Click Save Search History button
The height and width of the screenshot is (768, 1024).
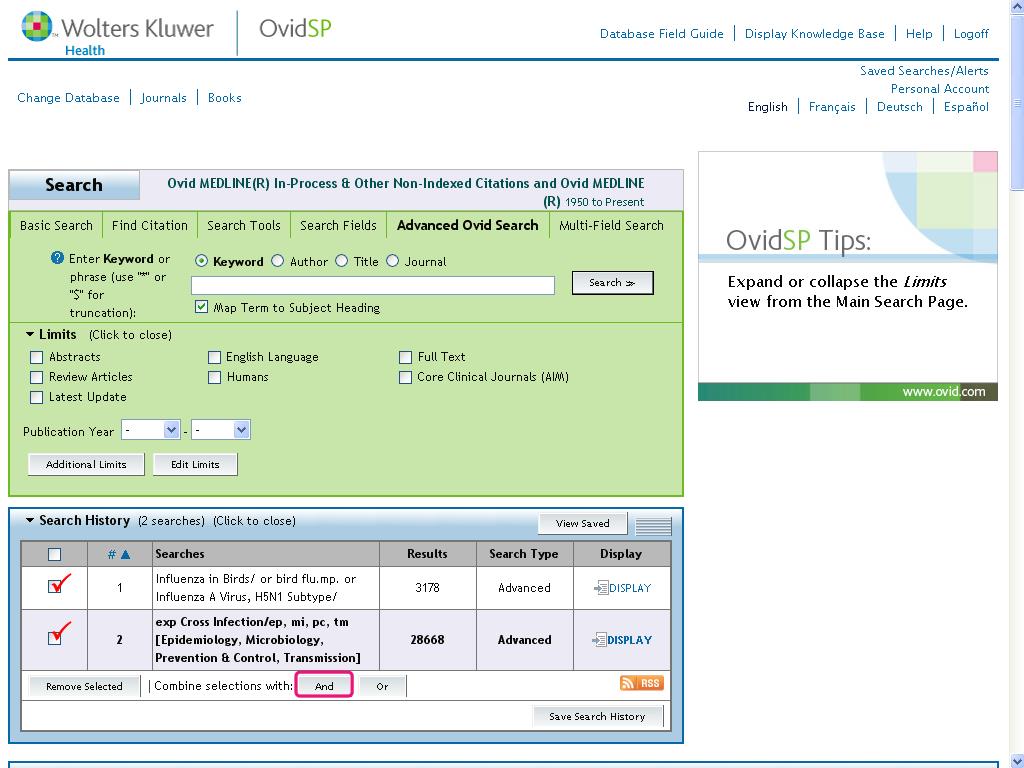[x=598, y=716]
